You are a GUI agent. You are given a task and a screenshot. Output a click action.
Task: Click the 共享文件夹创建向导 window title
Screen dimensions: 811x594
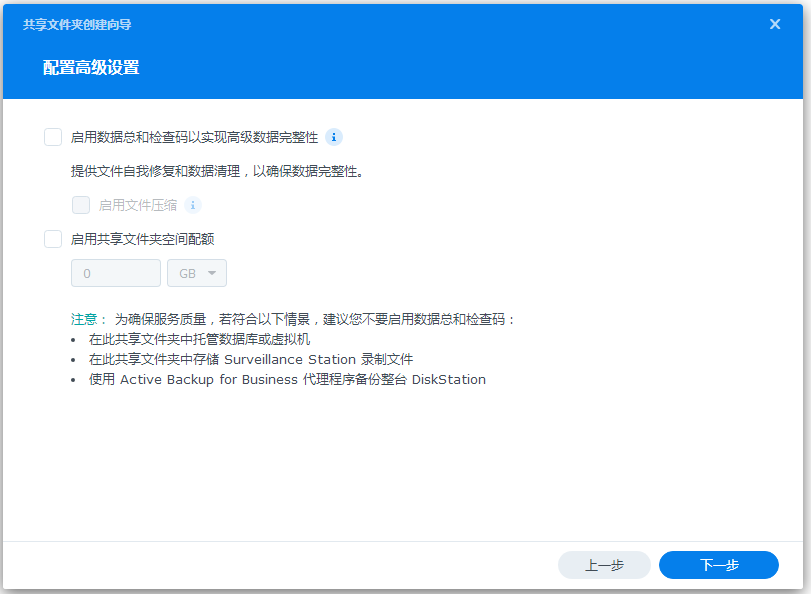coord(77,24)
